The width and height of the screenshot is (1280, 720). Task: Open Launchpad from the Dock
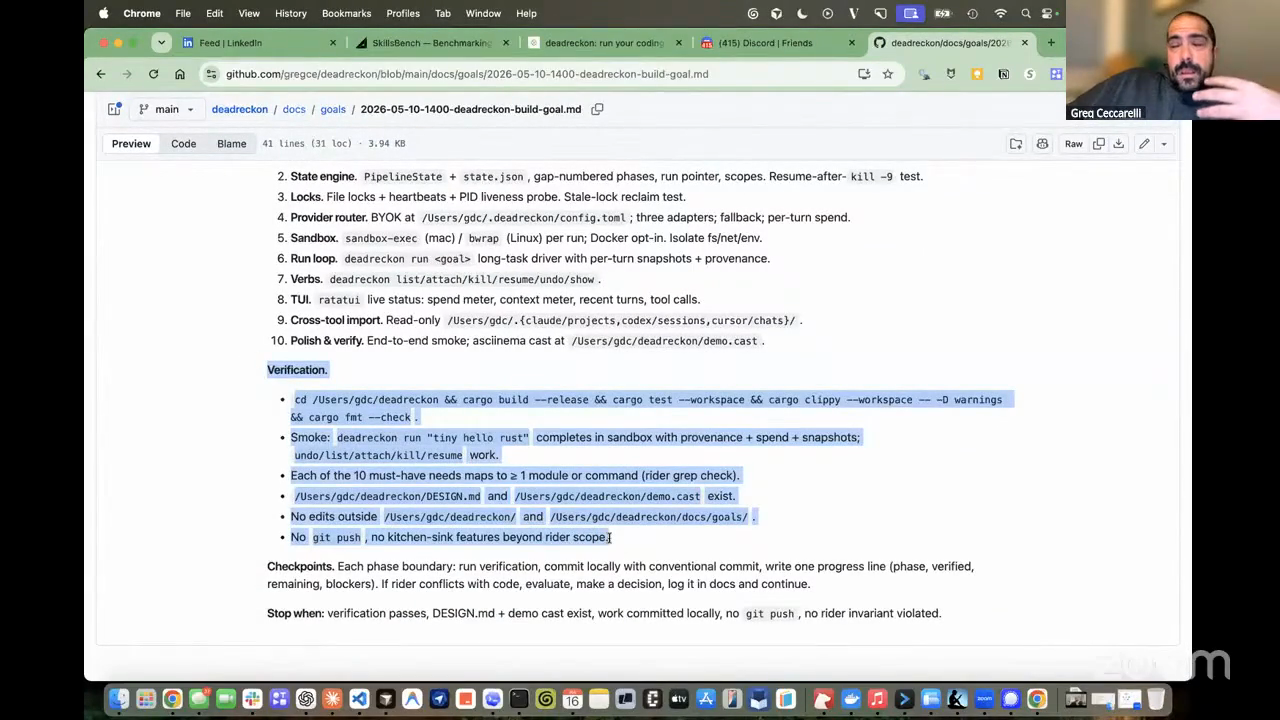coord(146,699)
